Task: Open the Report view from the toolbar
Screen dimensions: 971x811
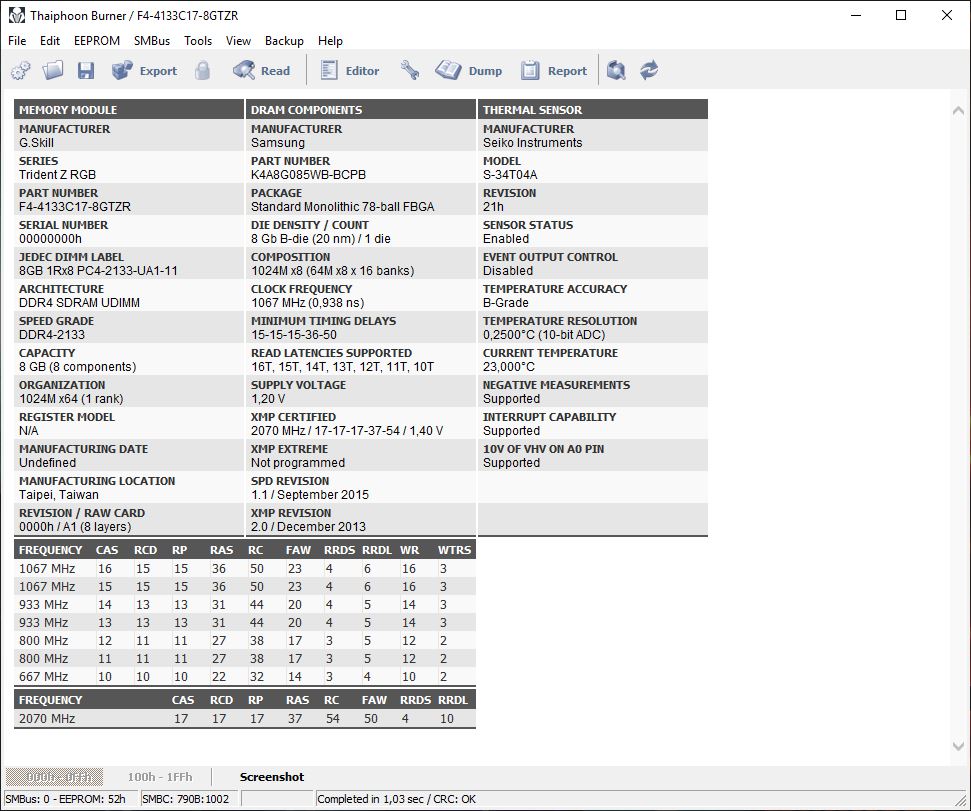Action: coord(553,71)
